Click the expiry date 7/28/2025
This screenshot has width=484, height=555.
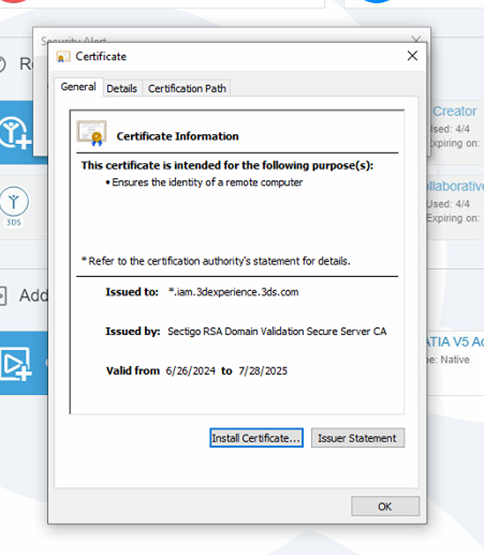coord(263,371)
